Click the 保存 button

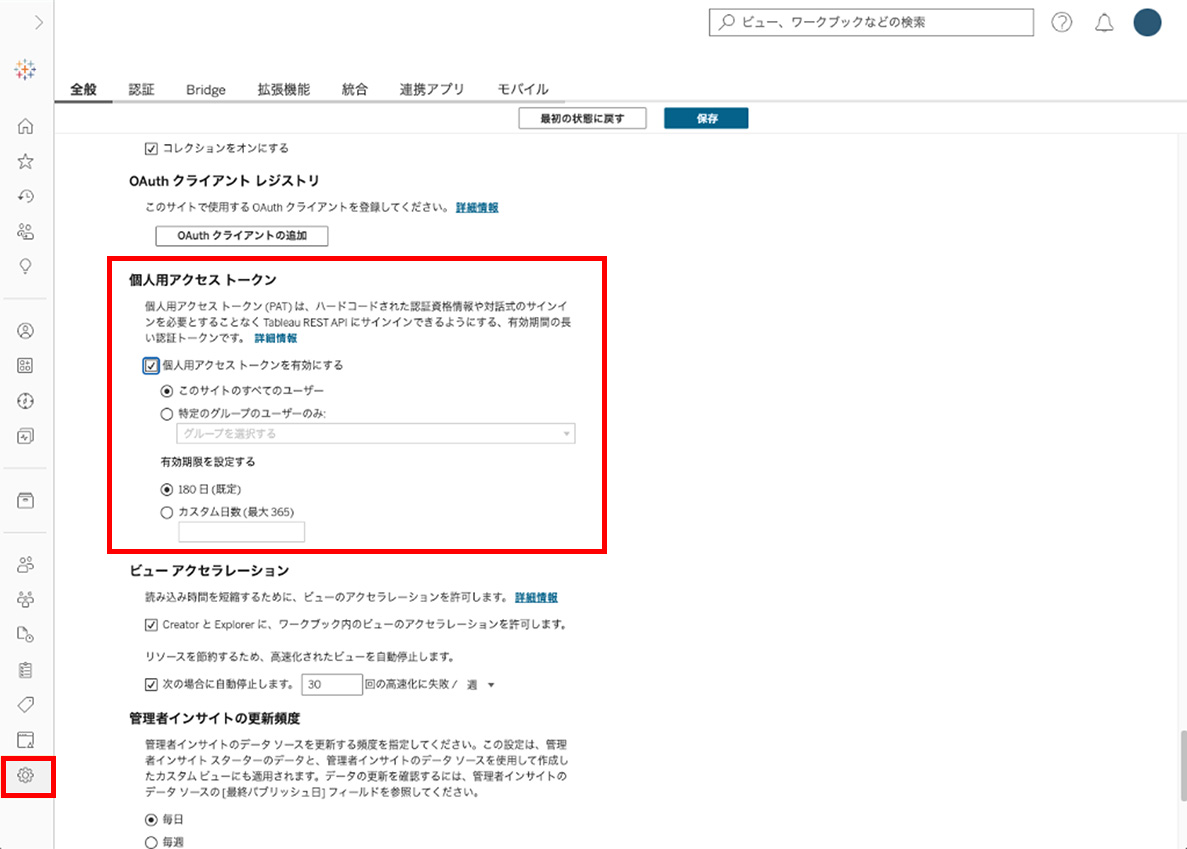(707, 119)
